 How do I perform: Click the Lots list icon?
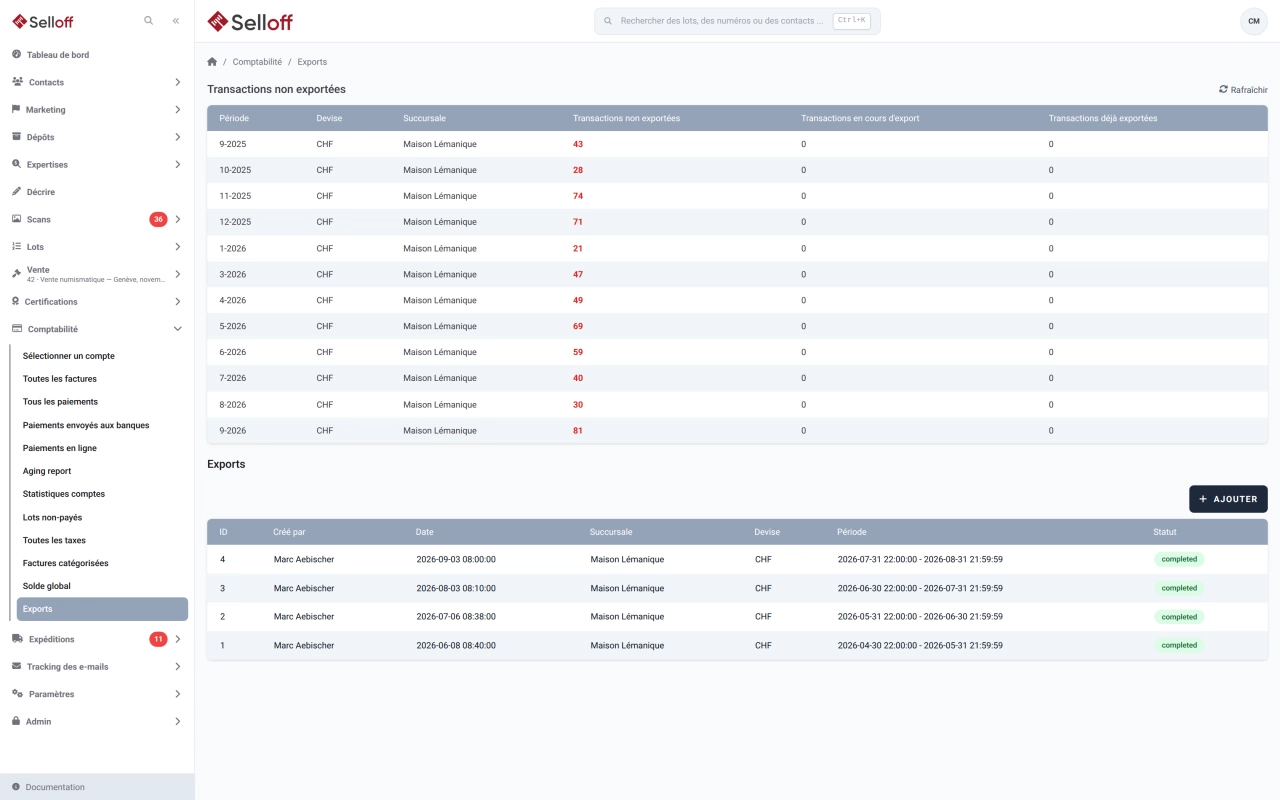coord(17,246)
